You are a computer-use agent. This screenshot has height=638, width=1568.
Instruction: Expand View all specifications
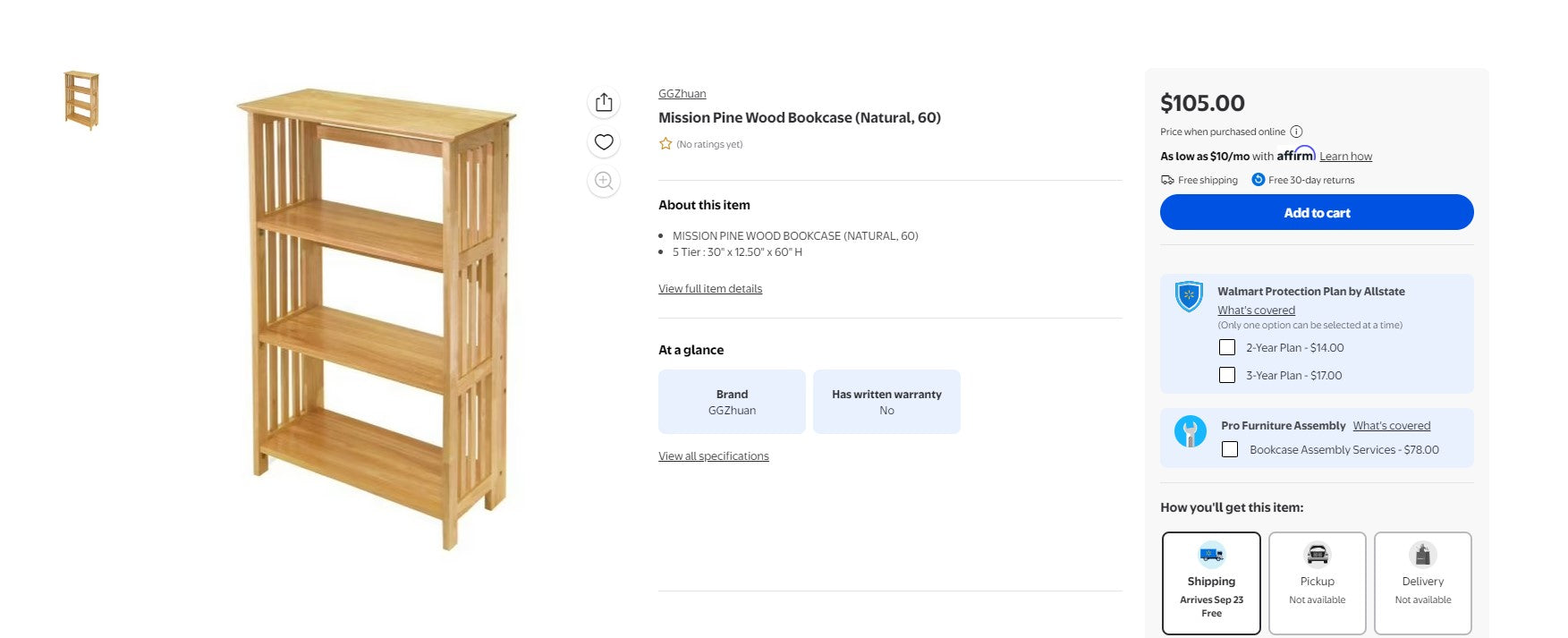coord(714,456)
